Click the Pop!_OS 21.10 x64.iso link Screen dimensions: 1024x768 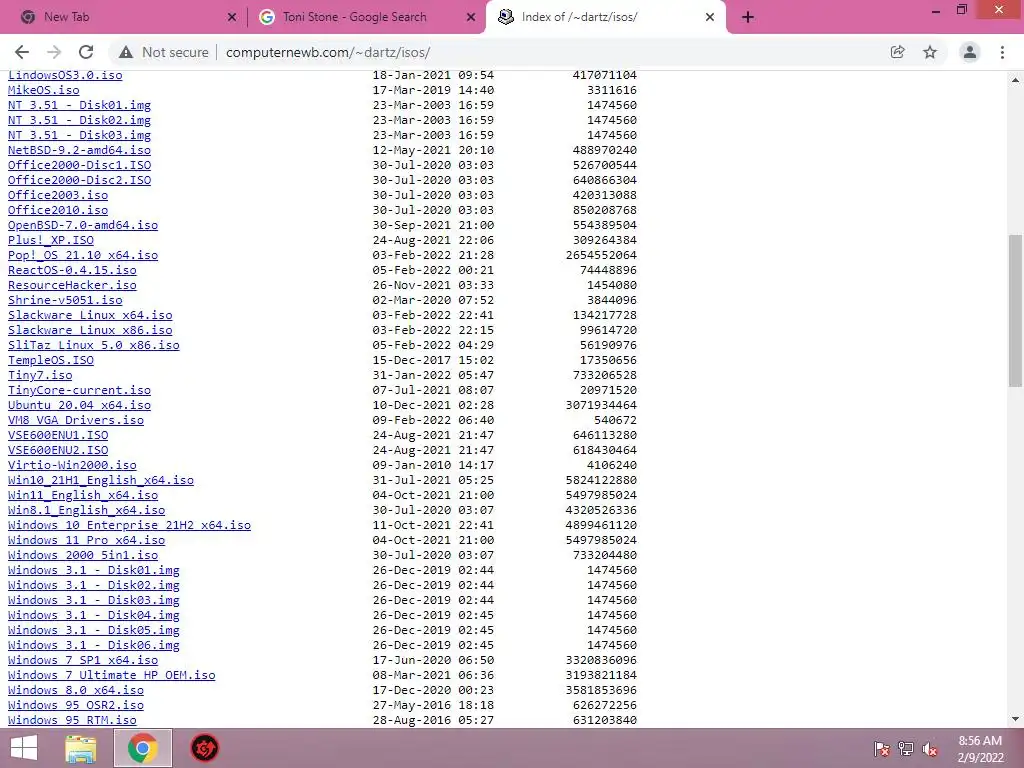pos(83,255)
